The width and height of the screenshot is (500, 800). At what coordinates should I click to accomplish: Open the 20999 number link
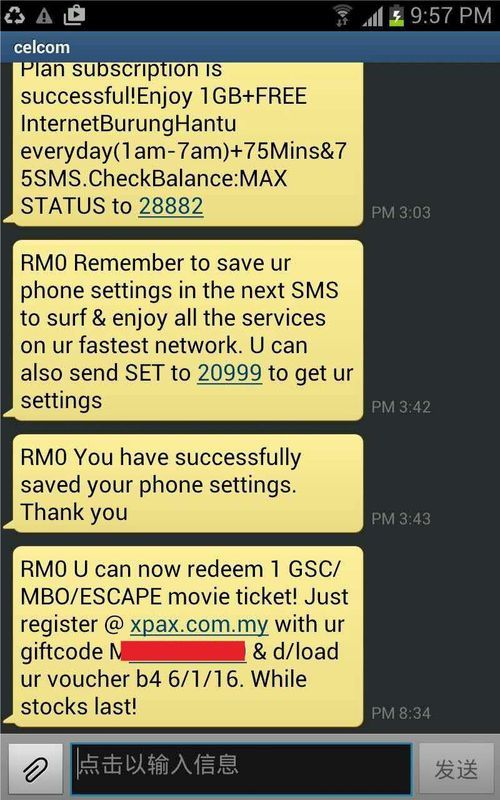(230, 373)
